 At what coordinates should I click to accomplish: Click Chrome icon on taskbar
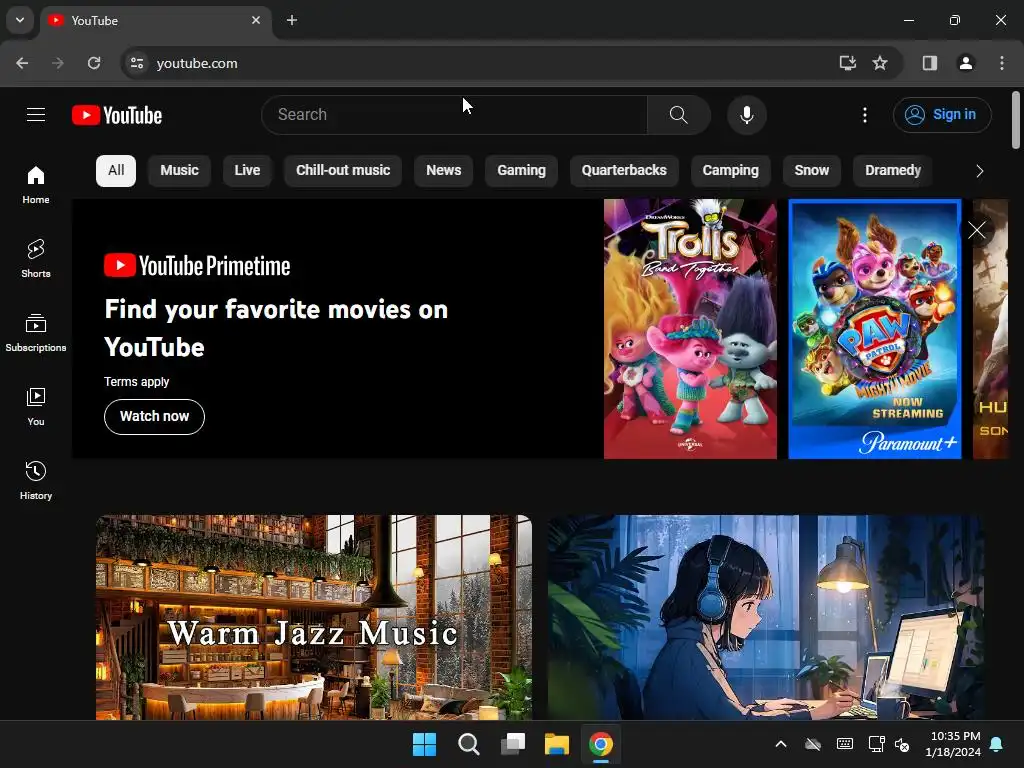click(601, 744)
